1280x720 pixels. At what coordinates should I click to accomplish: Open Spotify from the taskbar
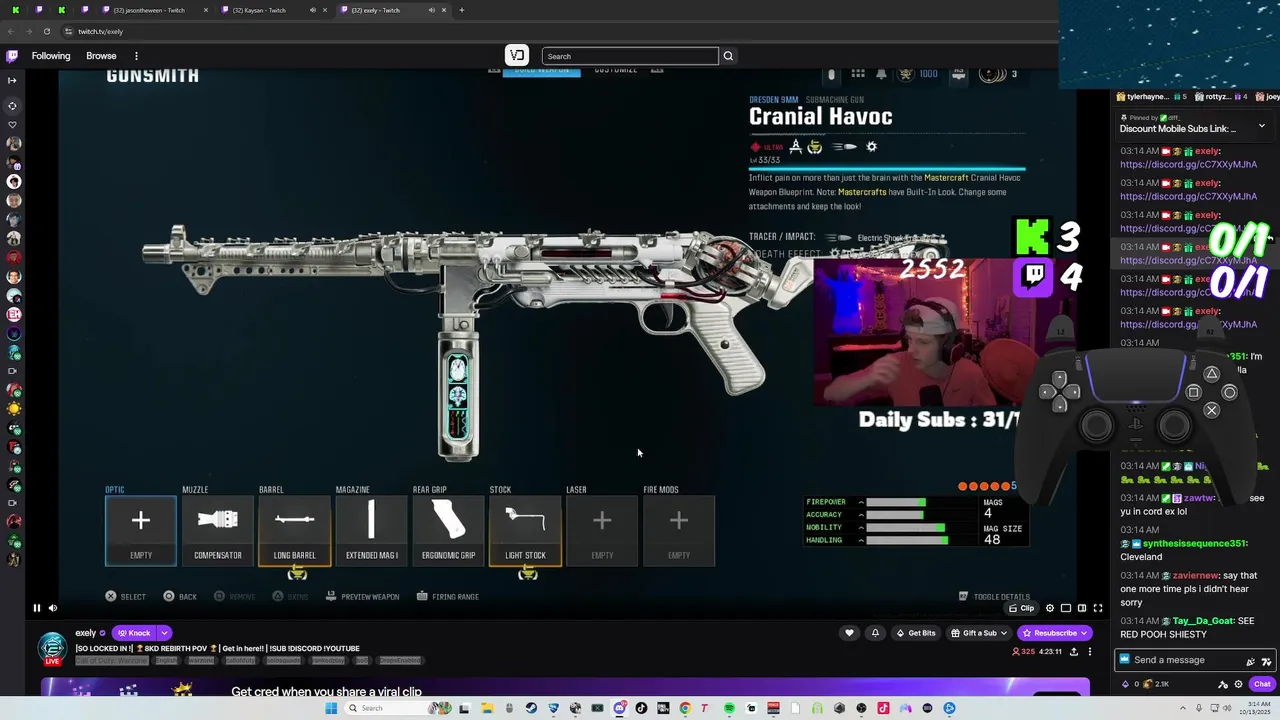729,708
